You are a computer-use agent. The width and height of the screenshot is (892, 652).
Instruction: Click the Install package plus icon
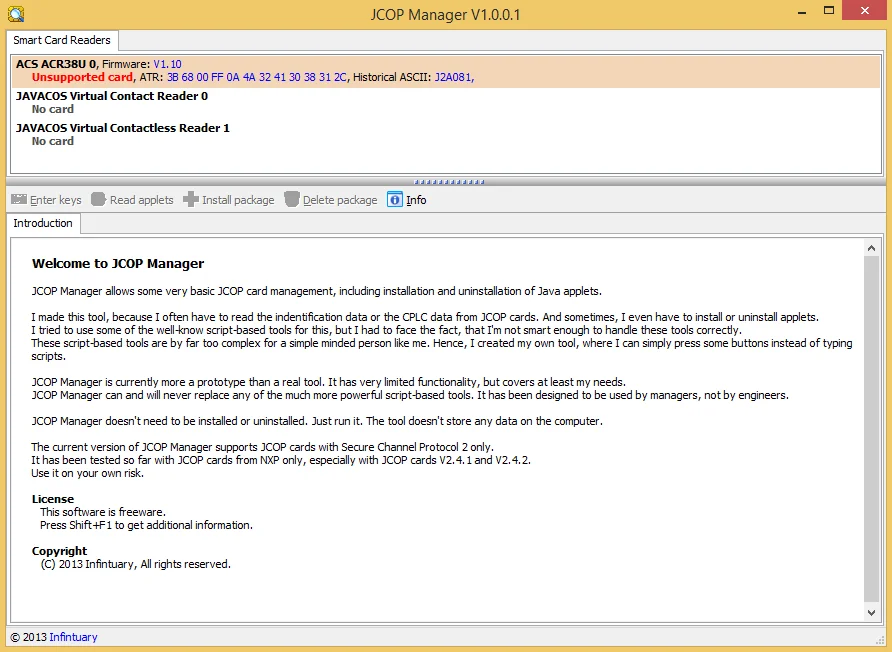coord(191,199)
